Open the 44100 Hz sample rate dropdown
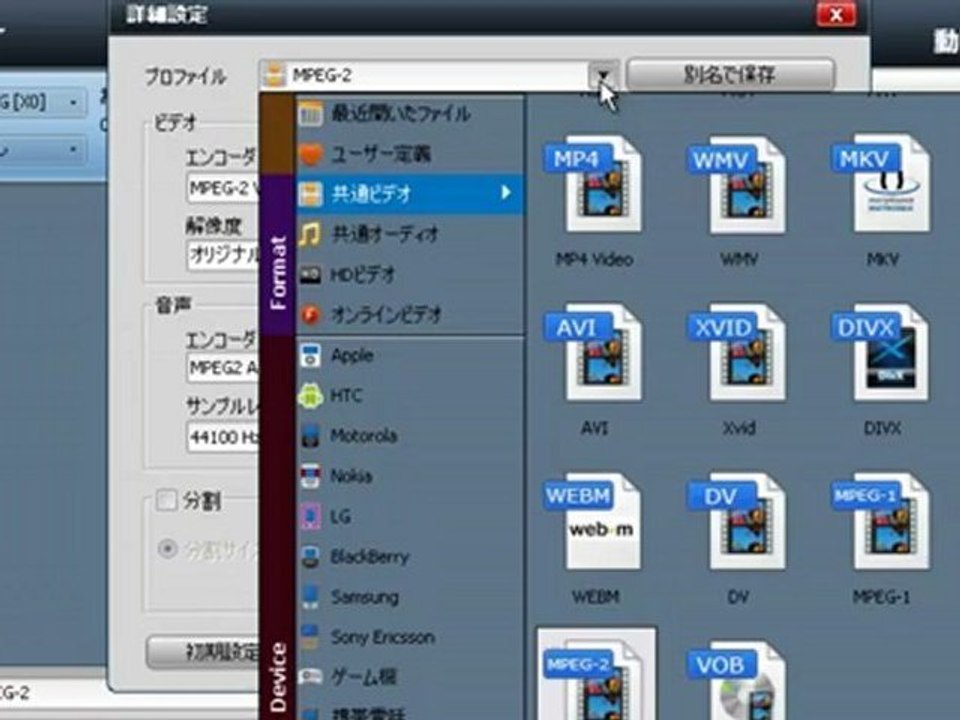The image size is (960, 720). tap(222, 437)
